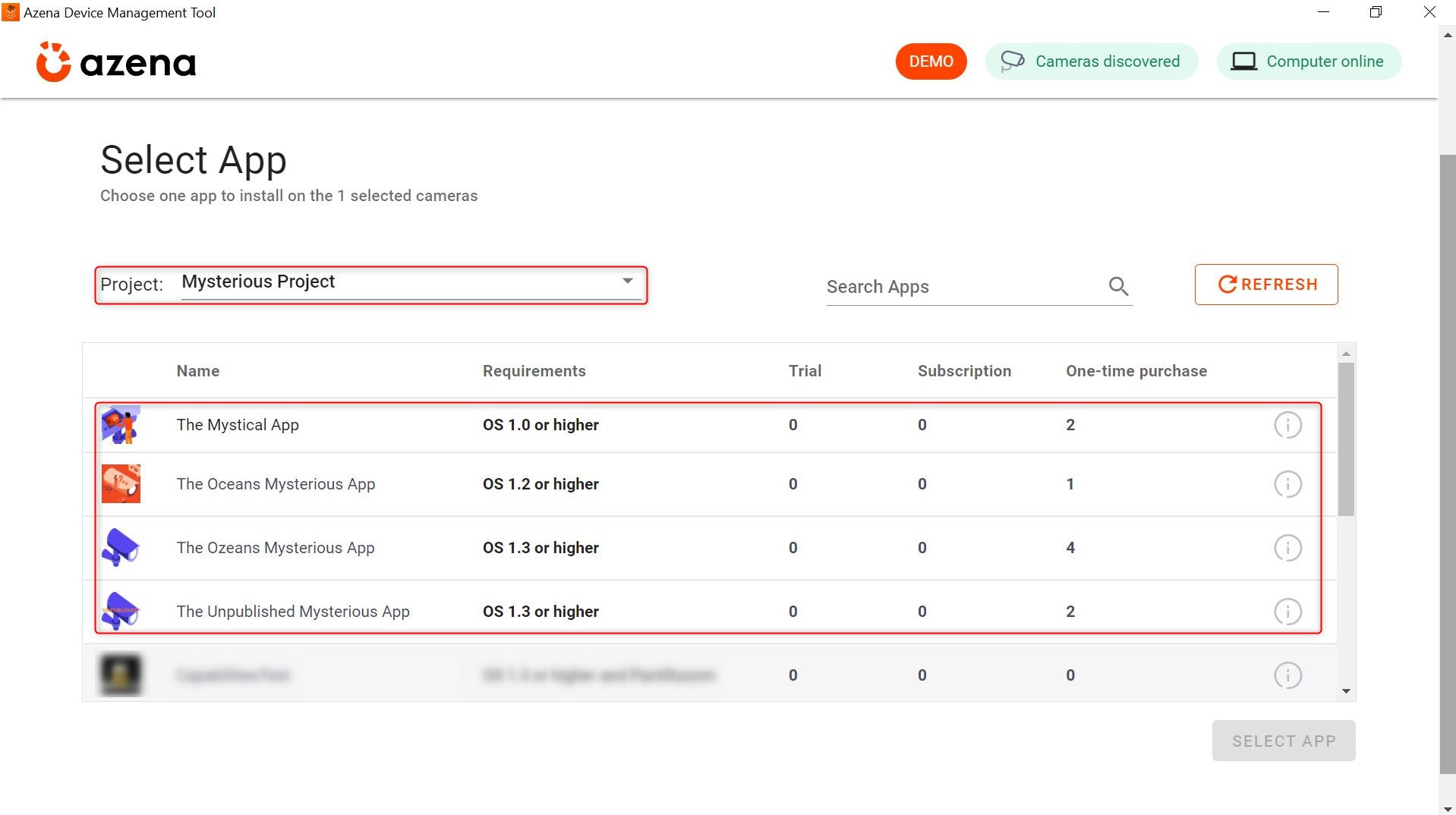Viewport: 1456px width, 815px height.
Task: Click the laptop icon in Computer online
Action: point(1243,61)
